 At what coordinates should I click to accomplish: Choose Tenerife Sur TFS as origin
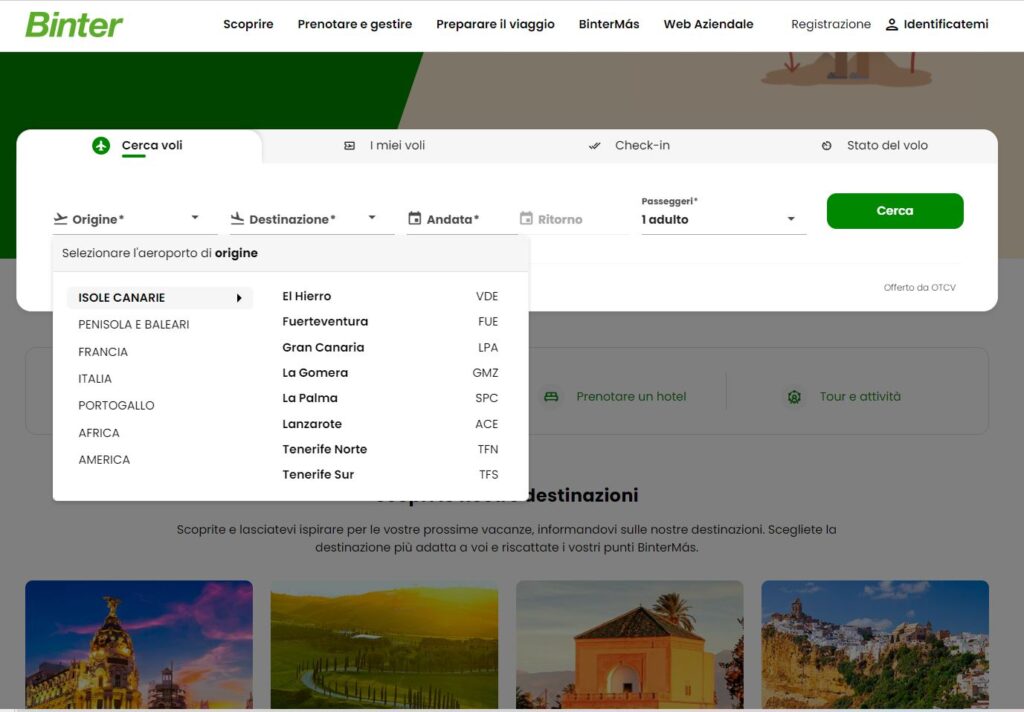[390, 475]
